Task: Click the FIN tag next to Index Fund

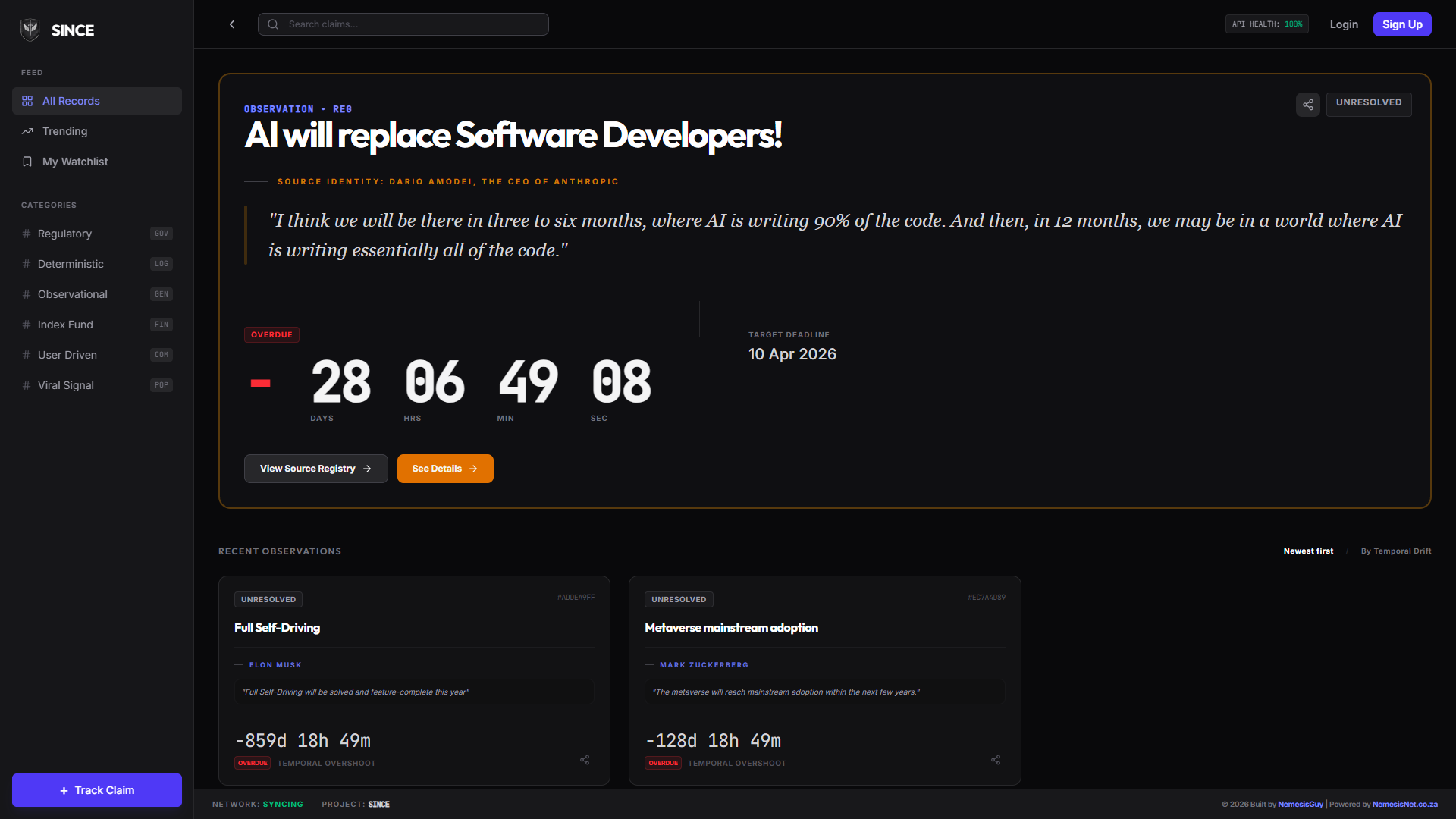Action: tap(162, 325)
